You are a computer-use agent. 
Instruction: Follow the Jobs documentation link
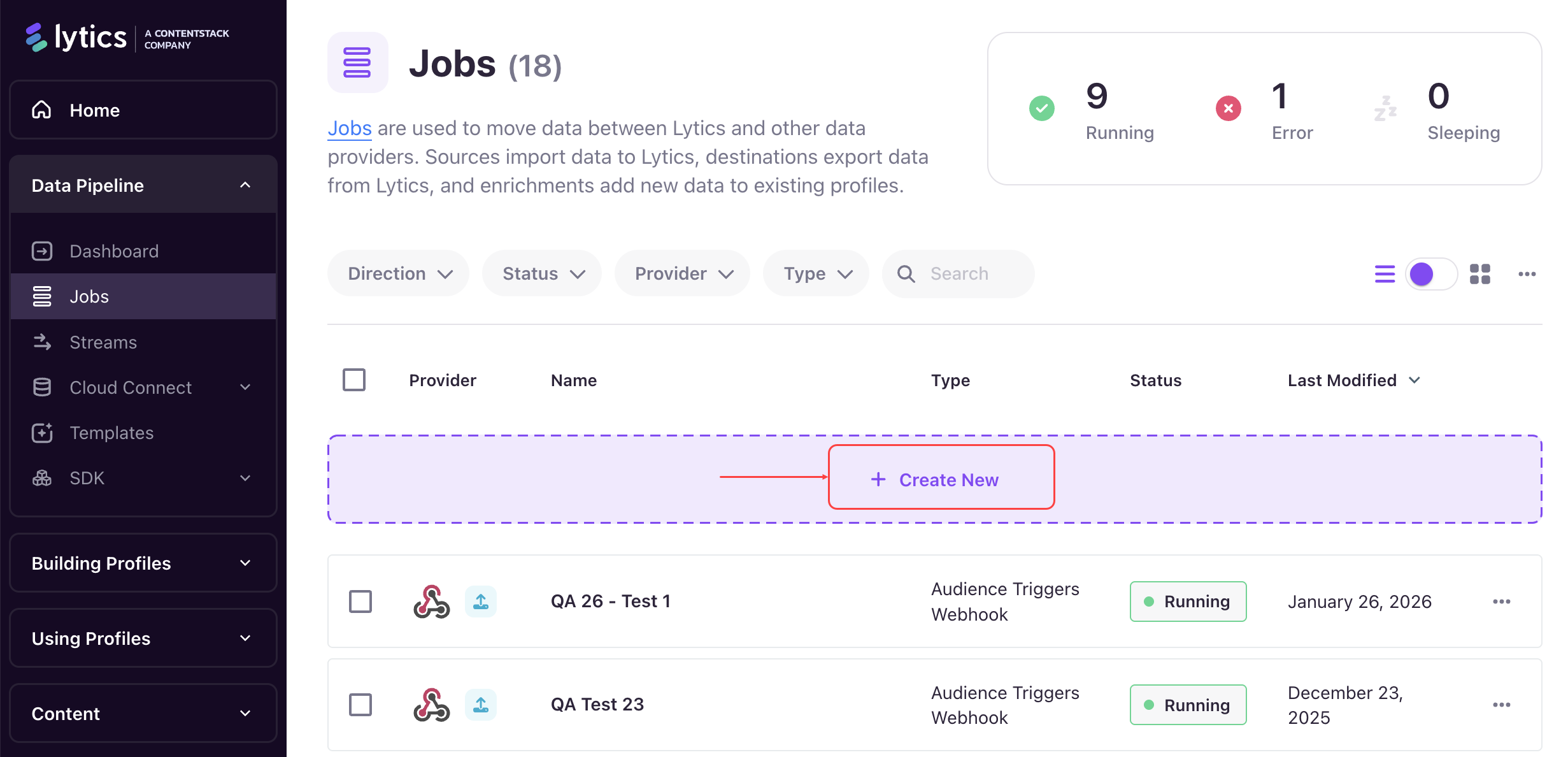pyautogui.click(x=350, y=128)
